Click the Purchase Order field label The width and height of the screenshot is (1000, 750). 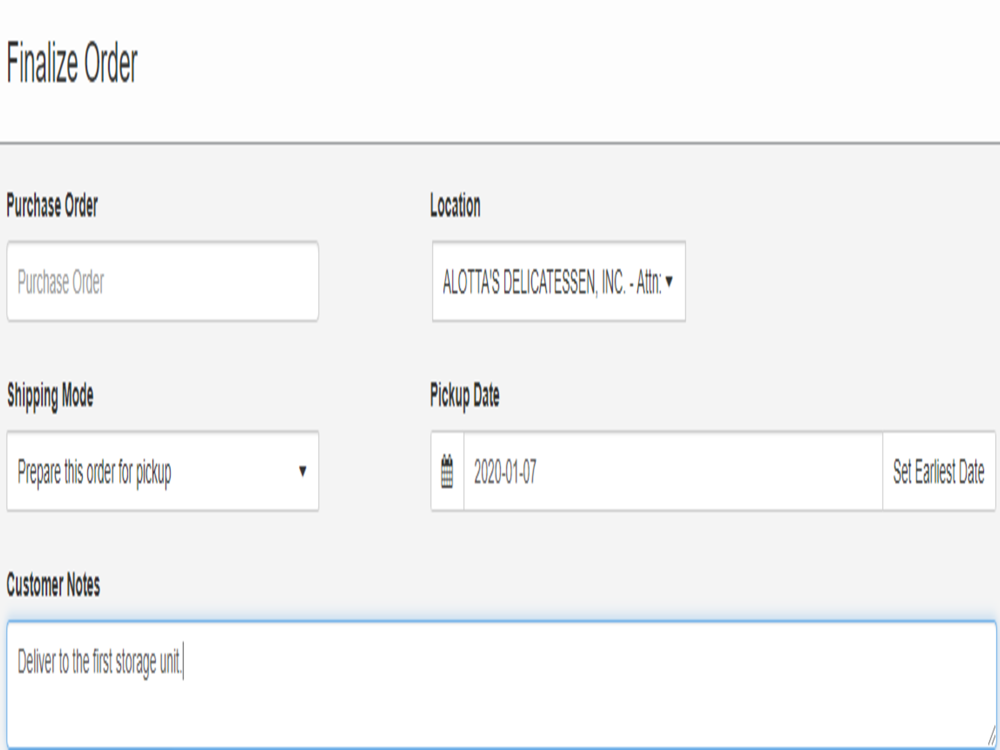coord(52,206)
